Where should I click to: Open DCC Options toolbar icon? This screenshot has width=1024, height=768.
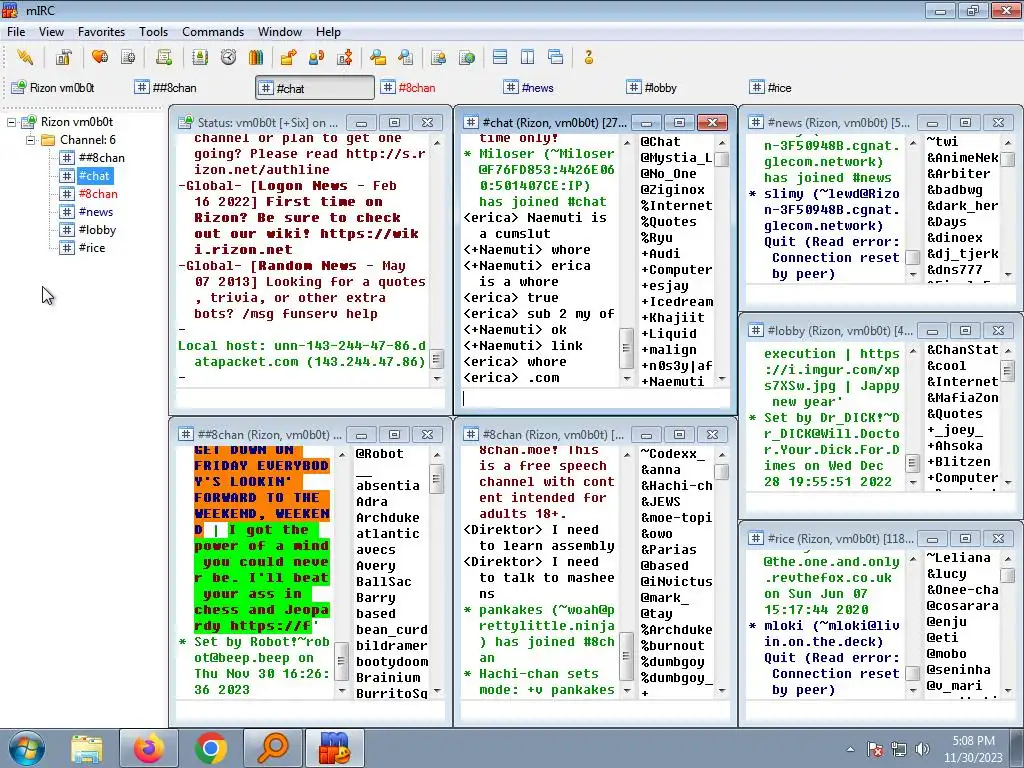pyautogui.click(x=344, y=57)
